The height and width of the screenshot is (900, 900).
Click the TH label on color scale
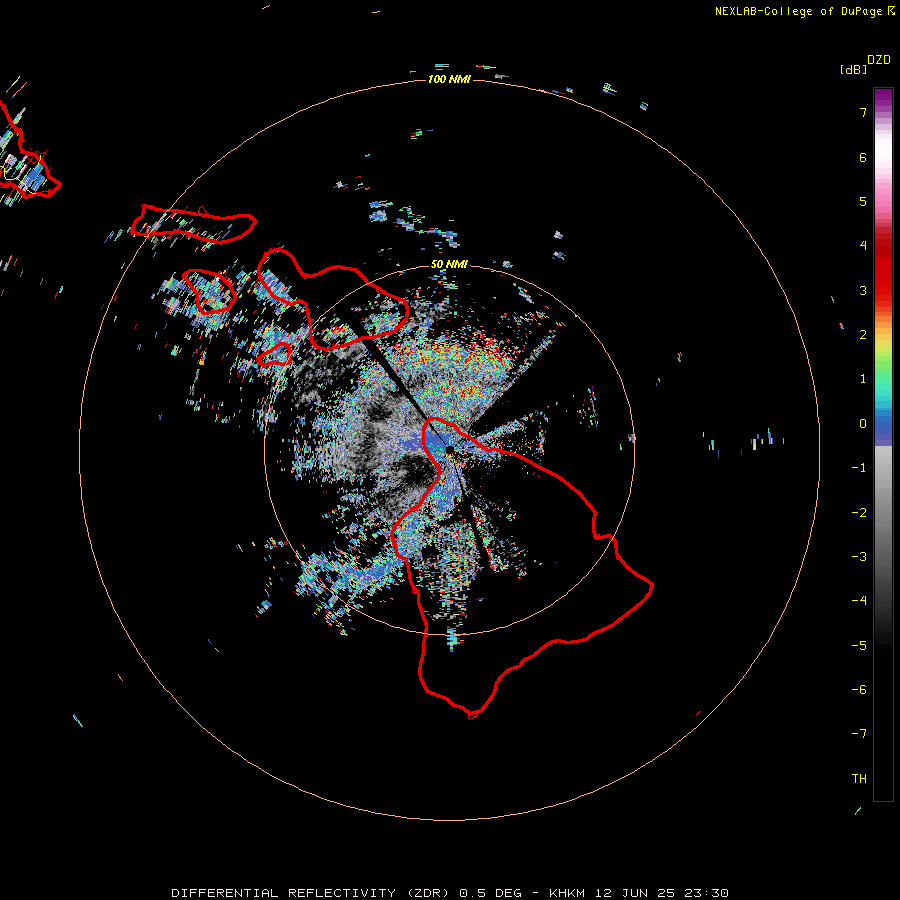[859, 779]
